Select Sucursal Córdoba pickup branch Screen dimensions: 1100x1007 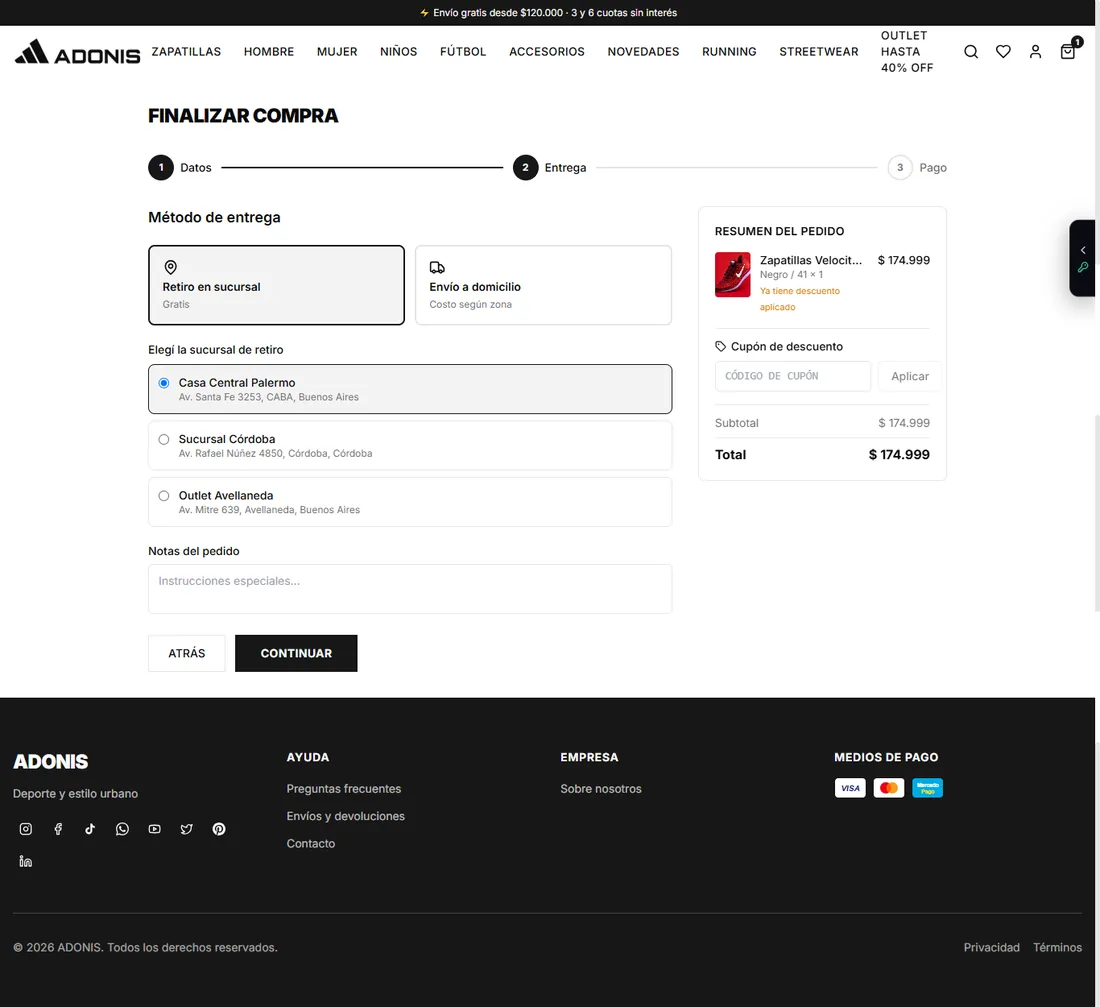410,446
